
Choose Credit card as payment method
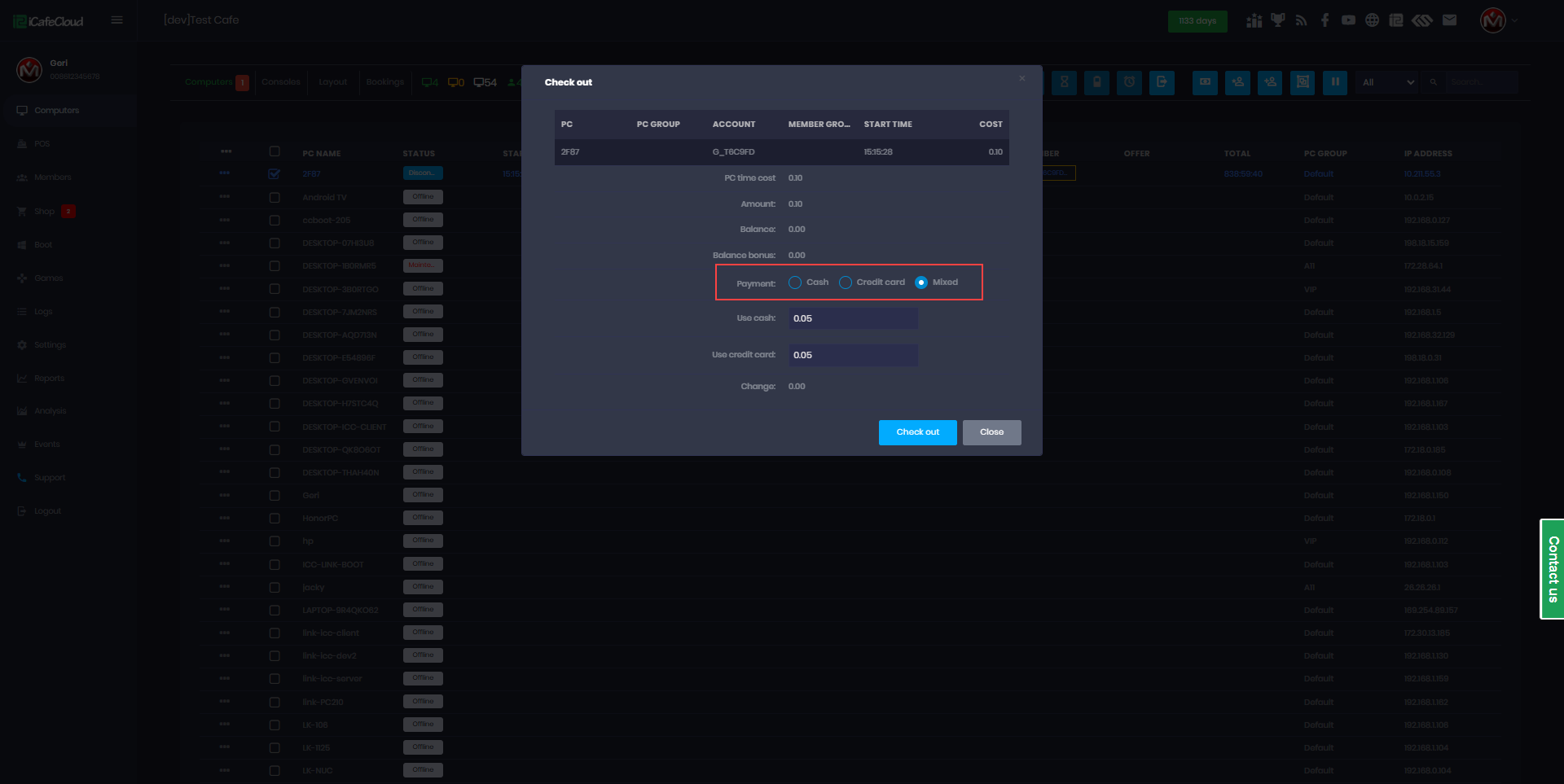coord(846,283)
